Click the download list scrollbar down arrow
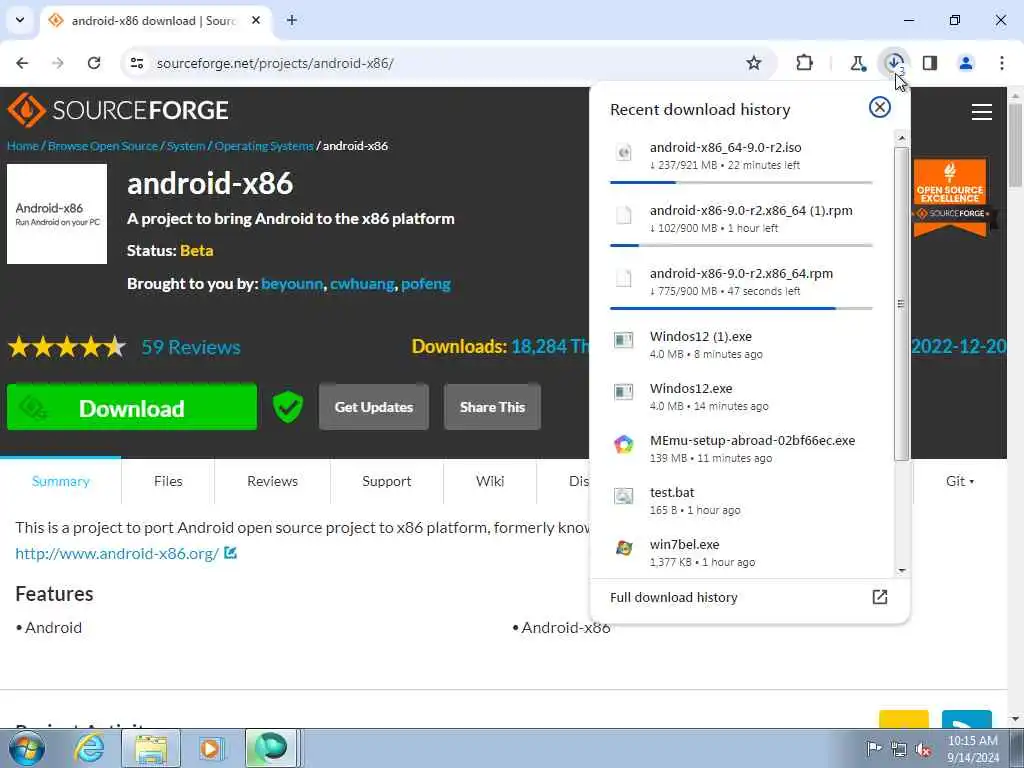The image size is (1024, 768). (x=901, y=571)
